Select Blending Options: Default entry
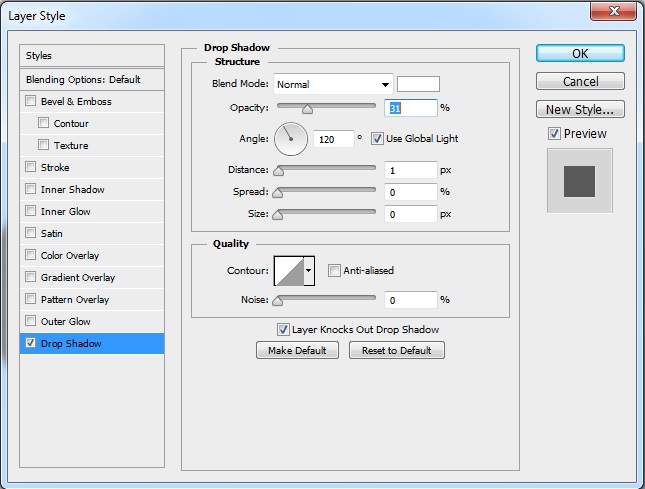The height and width of the screenshot is (489, 645). 92,79
